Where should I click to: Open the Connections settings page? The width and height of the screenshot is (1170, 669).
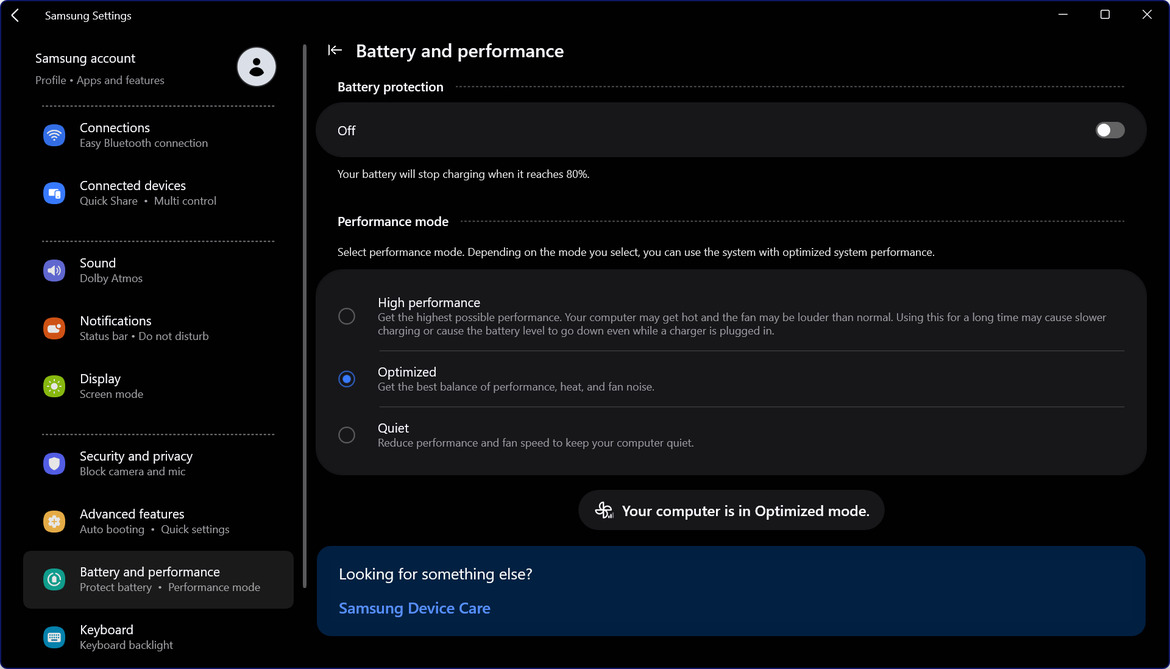(x=158, y=135)
